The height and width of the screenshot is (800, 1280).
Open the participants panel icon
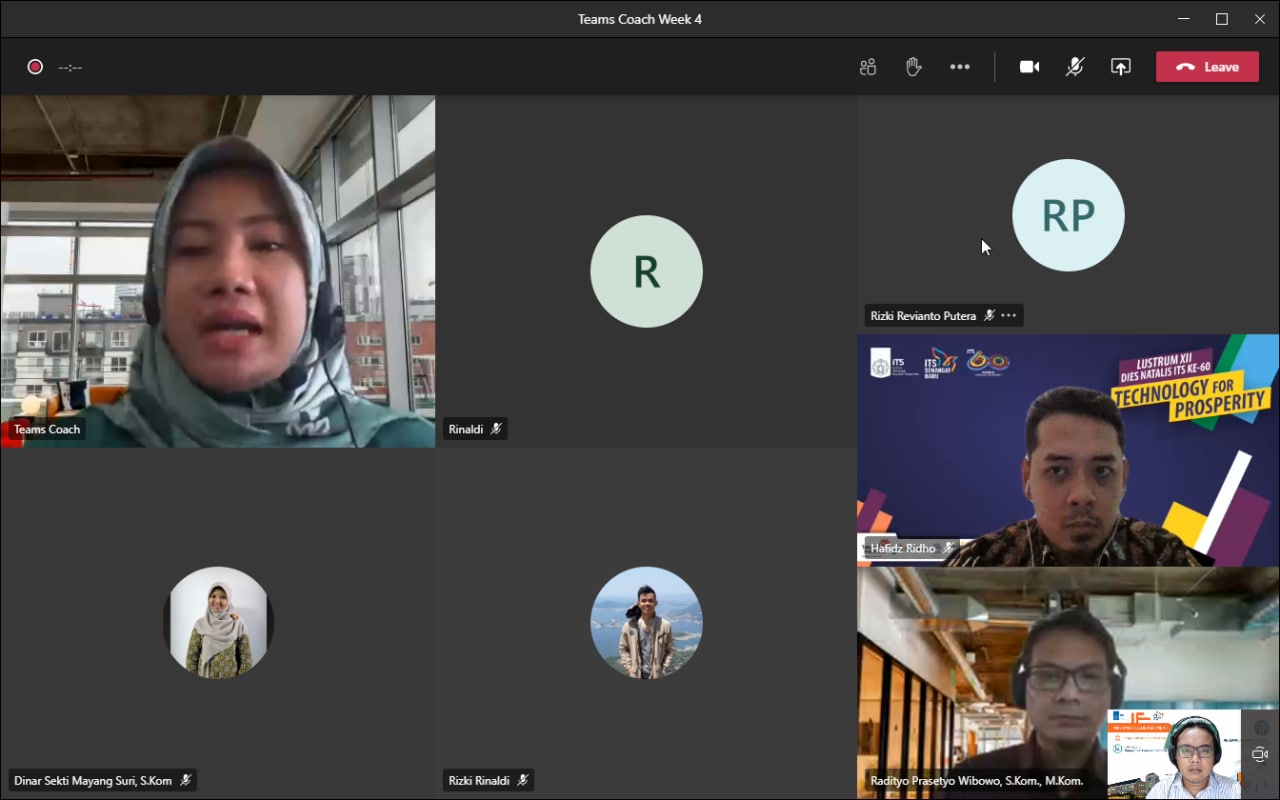pyautogui.click(x=867, y=67)
